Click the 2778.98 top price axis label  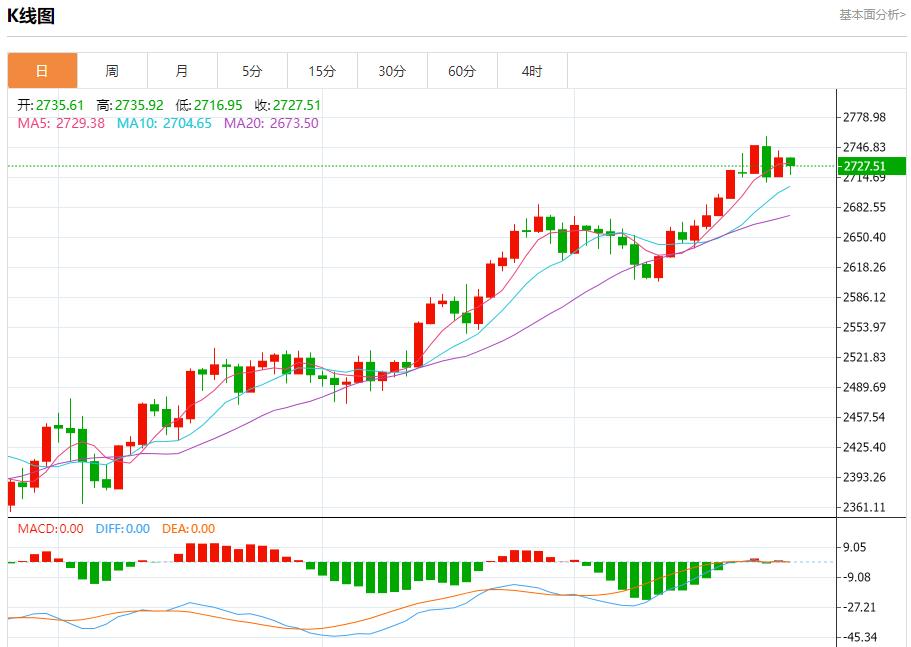tap(865, 117)
